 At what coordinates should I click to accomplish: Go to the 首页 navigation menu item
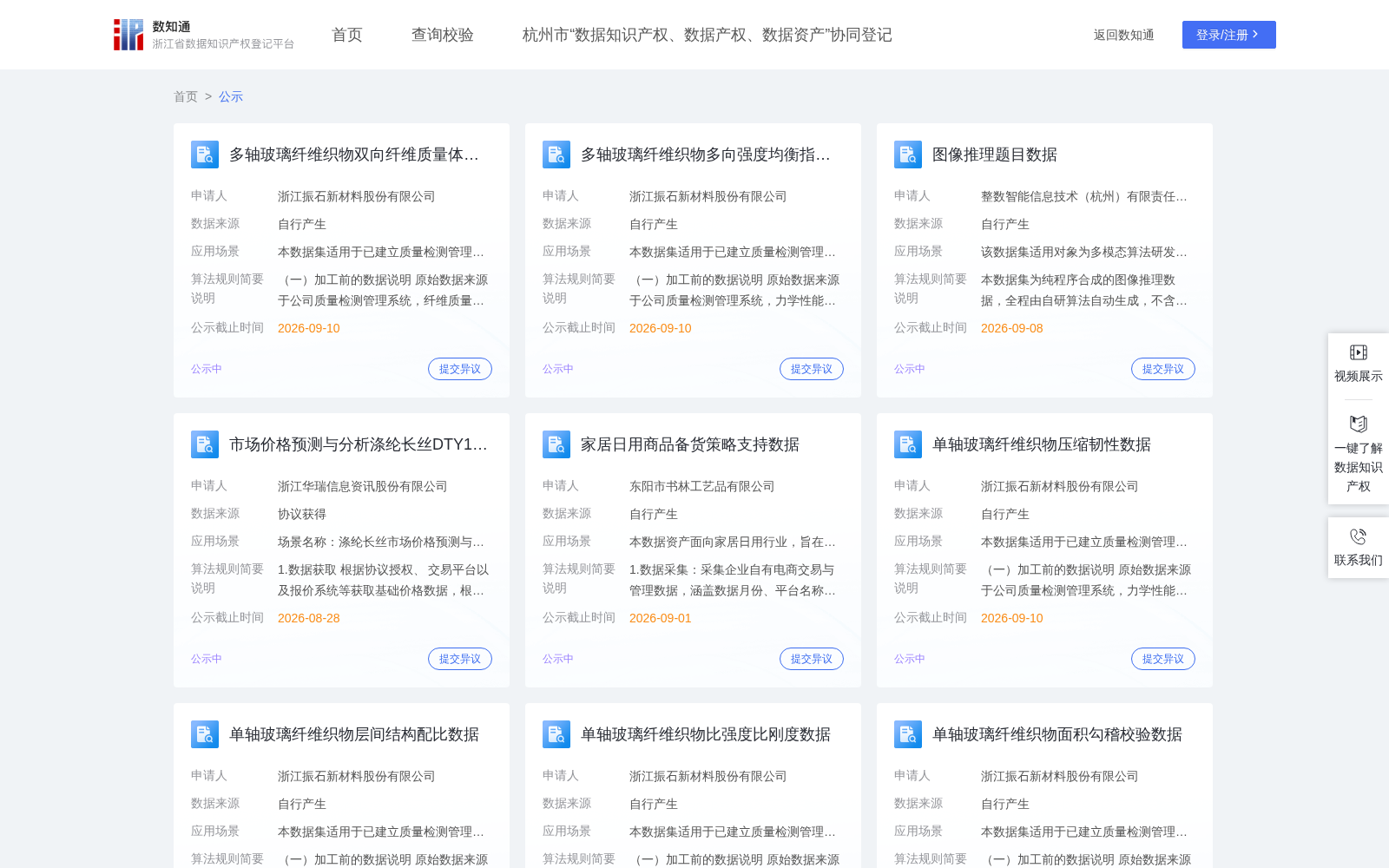pos(347,35)
